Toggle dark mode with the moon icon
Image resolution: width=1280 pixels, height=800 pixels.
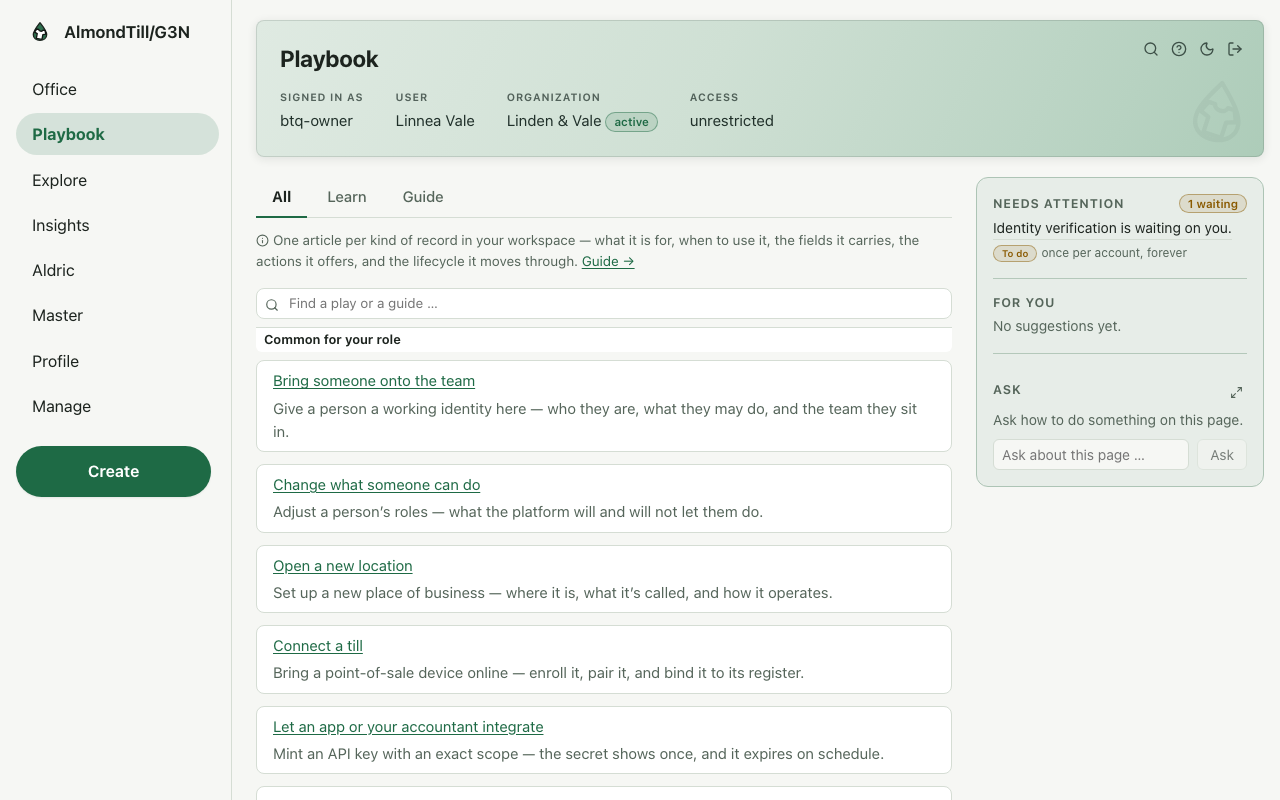pos(1207,49)
